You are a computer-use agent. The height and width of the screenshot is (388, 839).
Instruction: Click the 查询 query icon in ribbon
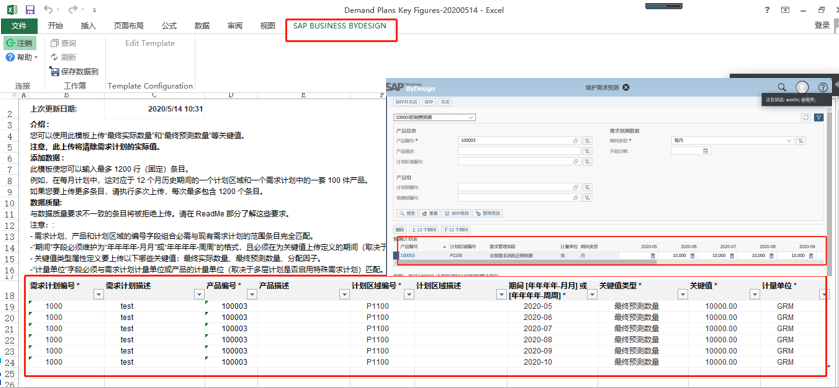tap(54, 43)
